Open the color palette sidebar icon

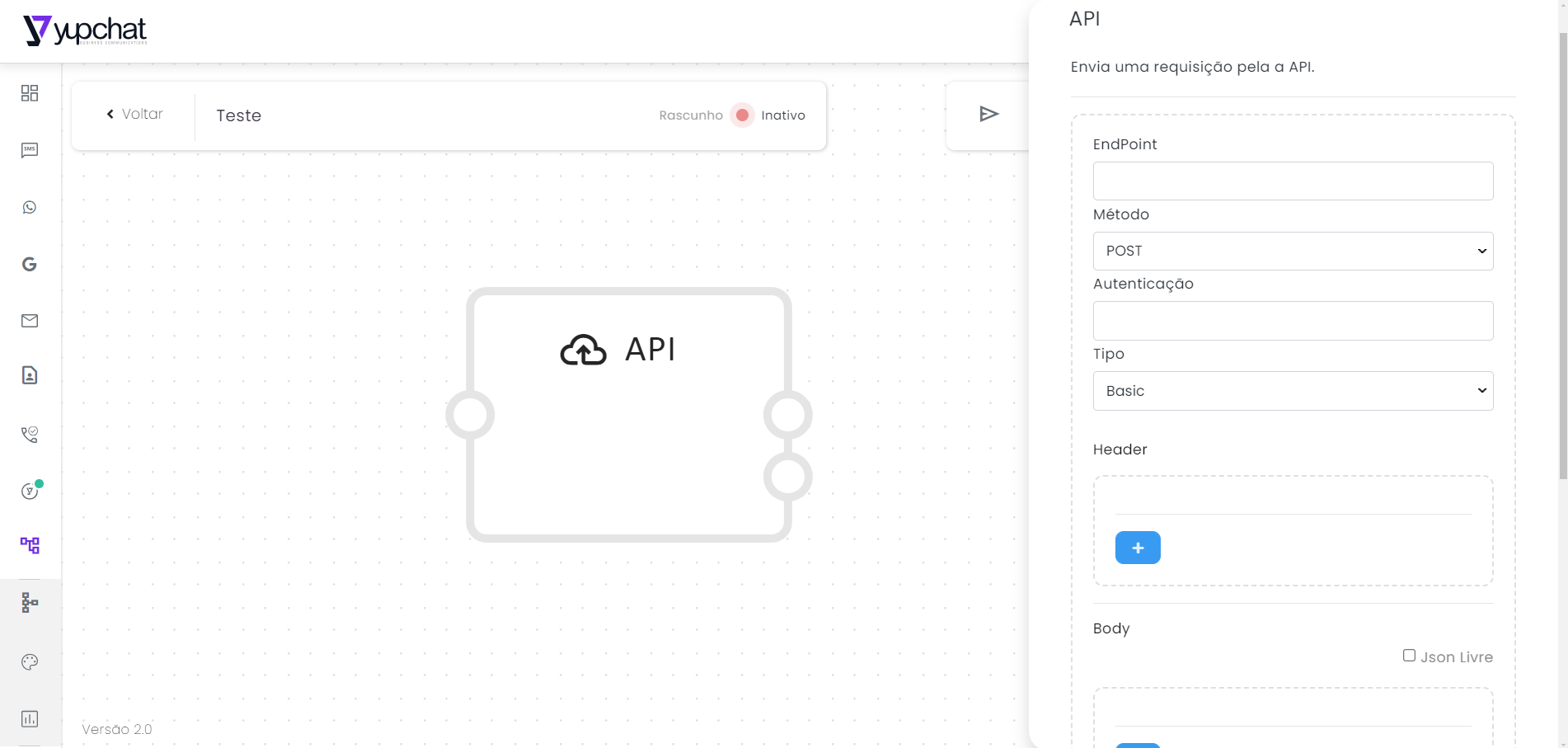(30, 661)
